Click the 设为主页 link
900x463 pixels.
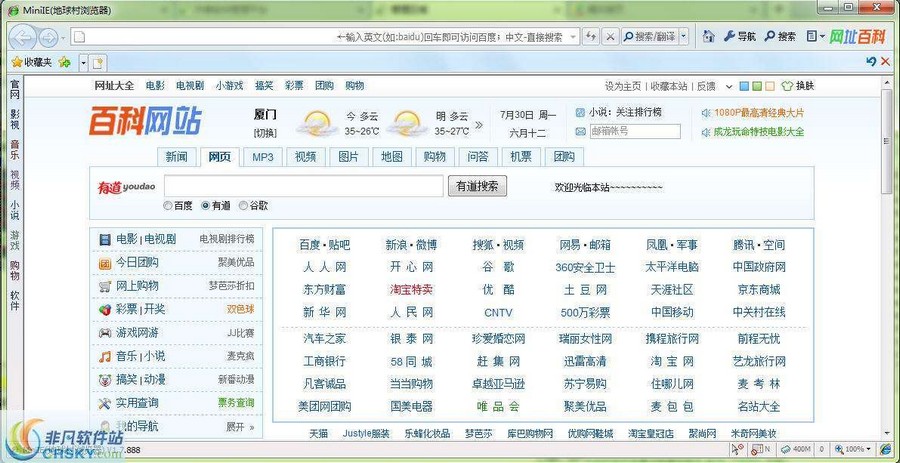[x=623, y=86]
